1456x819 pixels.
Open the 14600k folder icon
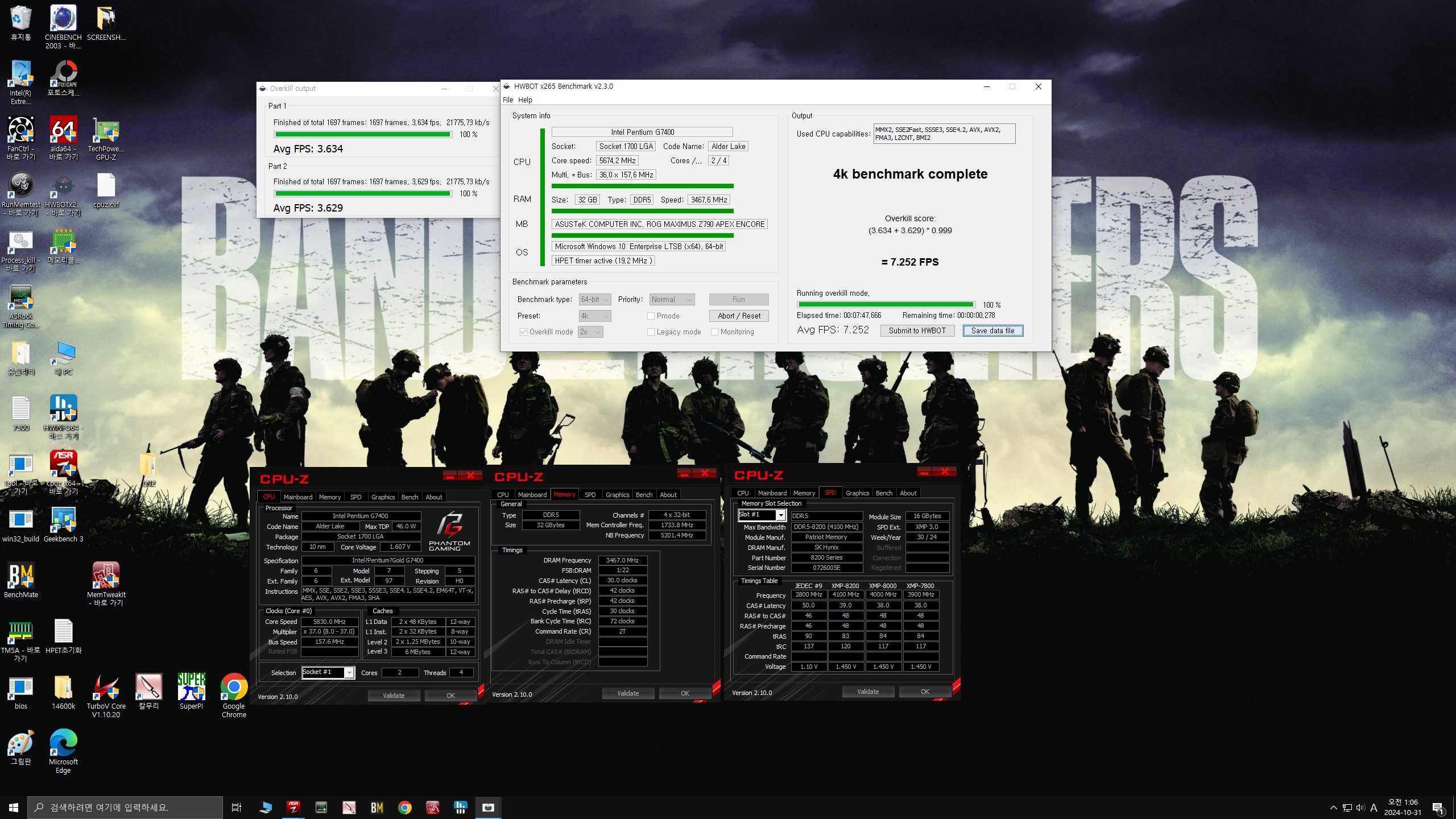(x=63, y=692)
